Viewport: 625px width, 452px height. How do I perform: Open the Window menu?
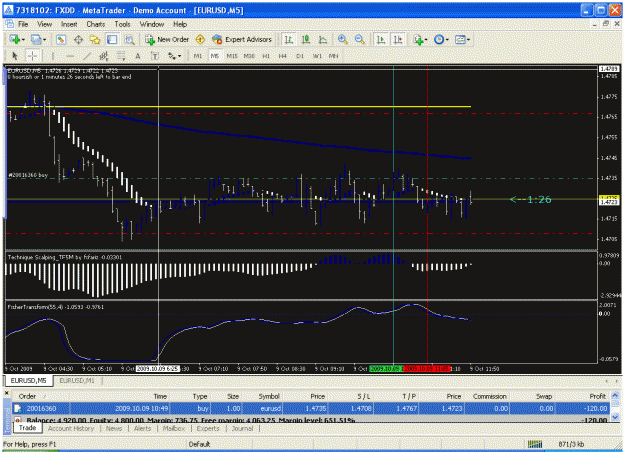pyautogui.click(x=152, y=24)
